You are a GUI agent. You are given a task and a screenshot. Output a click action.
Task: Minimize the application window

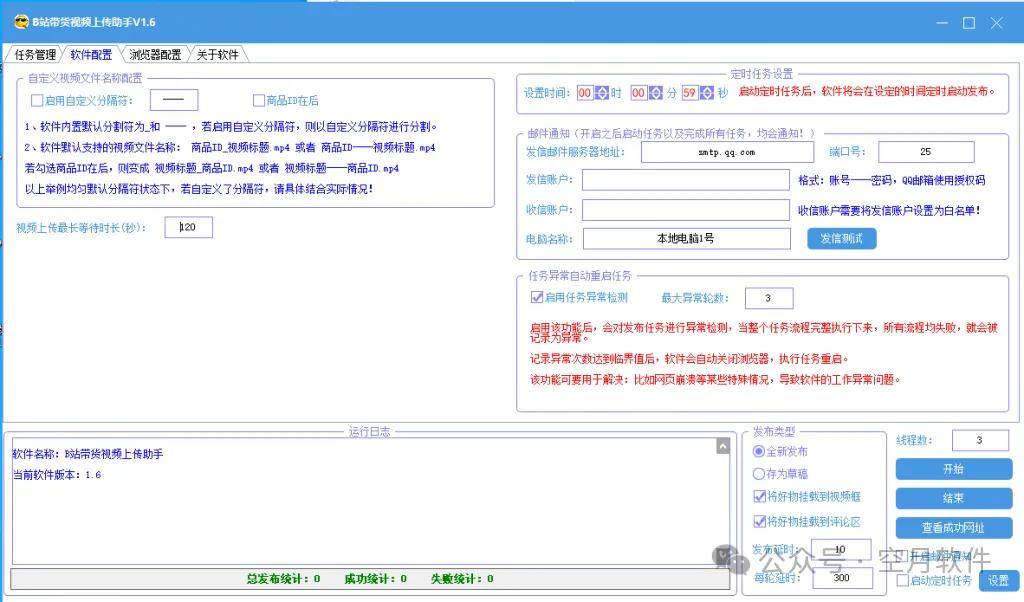(x=940, y=22)
